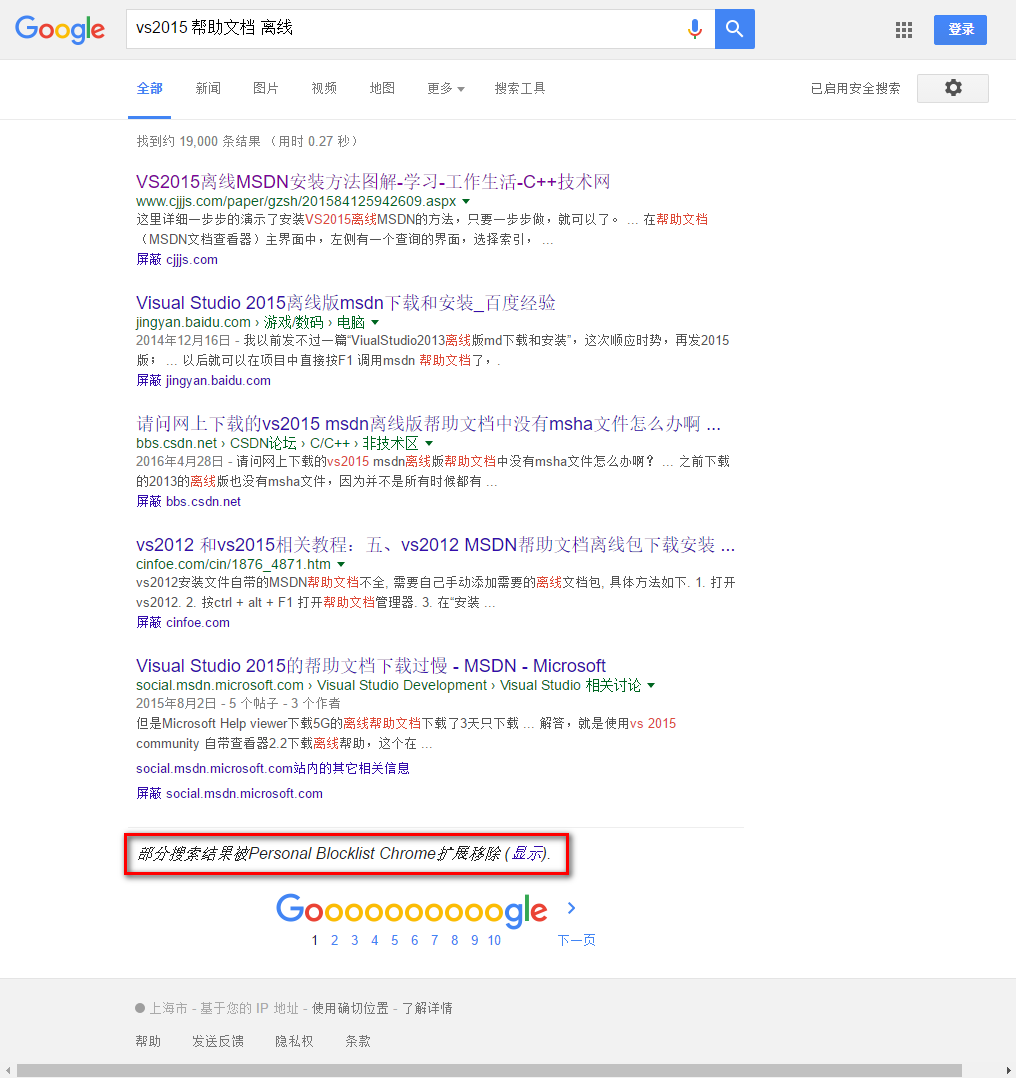Open the 隐私权 footer link
1016x1078 pixels.
click(x=294, y=1042)
